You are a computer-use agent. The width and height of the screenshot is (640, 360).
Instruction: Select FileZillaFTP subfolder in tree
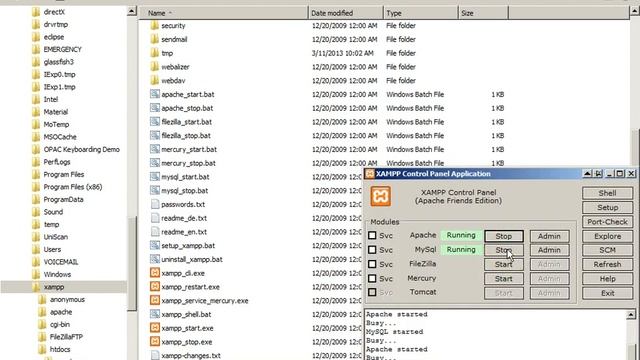coord(66,337)
